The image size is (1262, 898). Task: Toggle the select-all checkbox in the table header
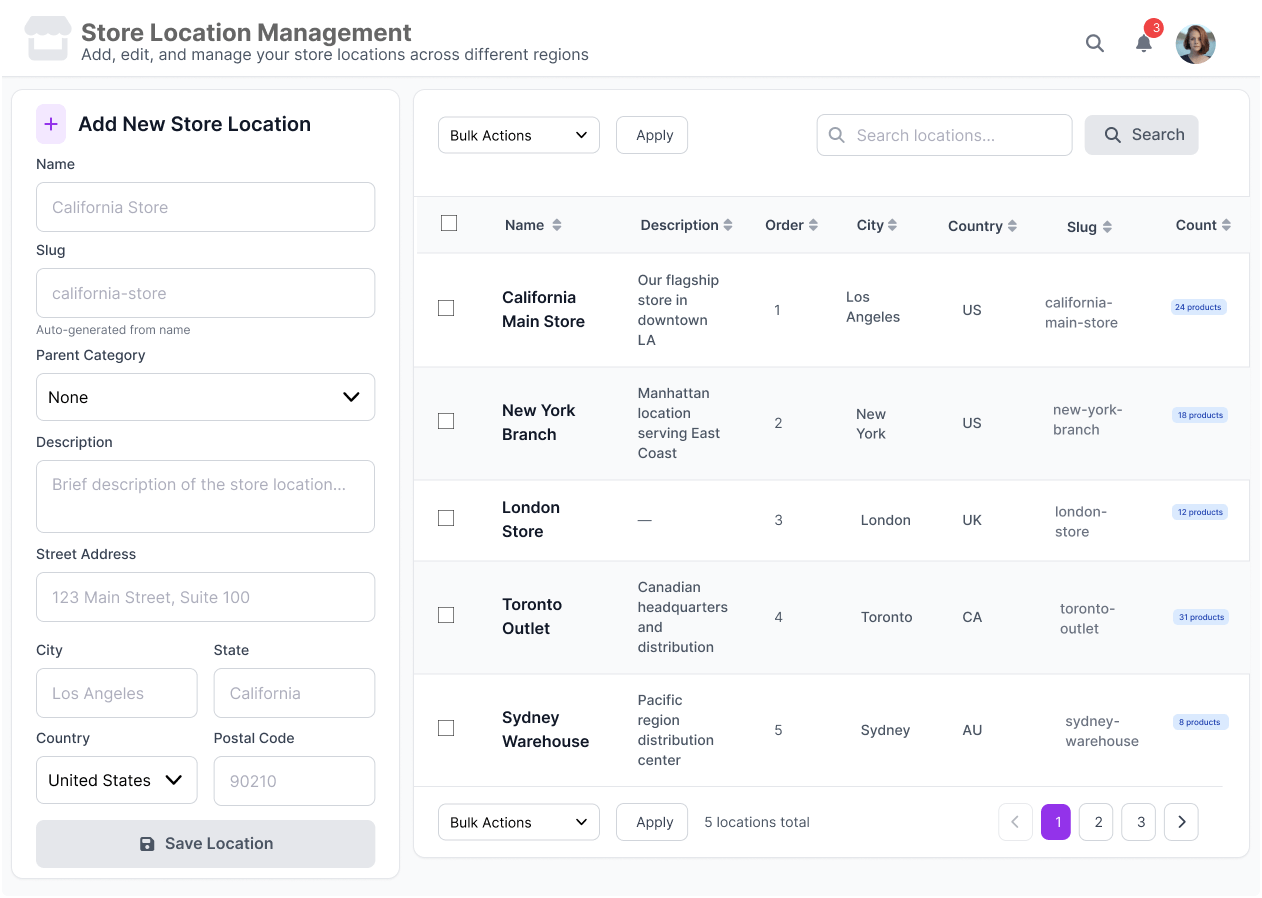click(449, 224)
